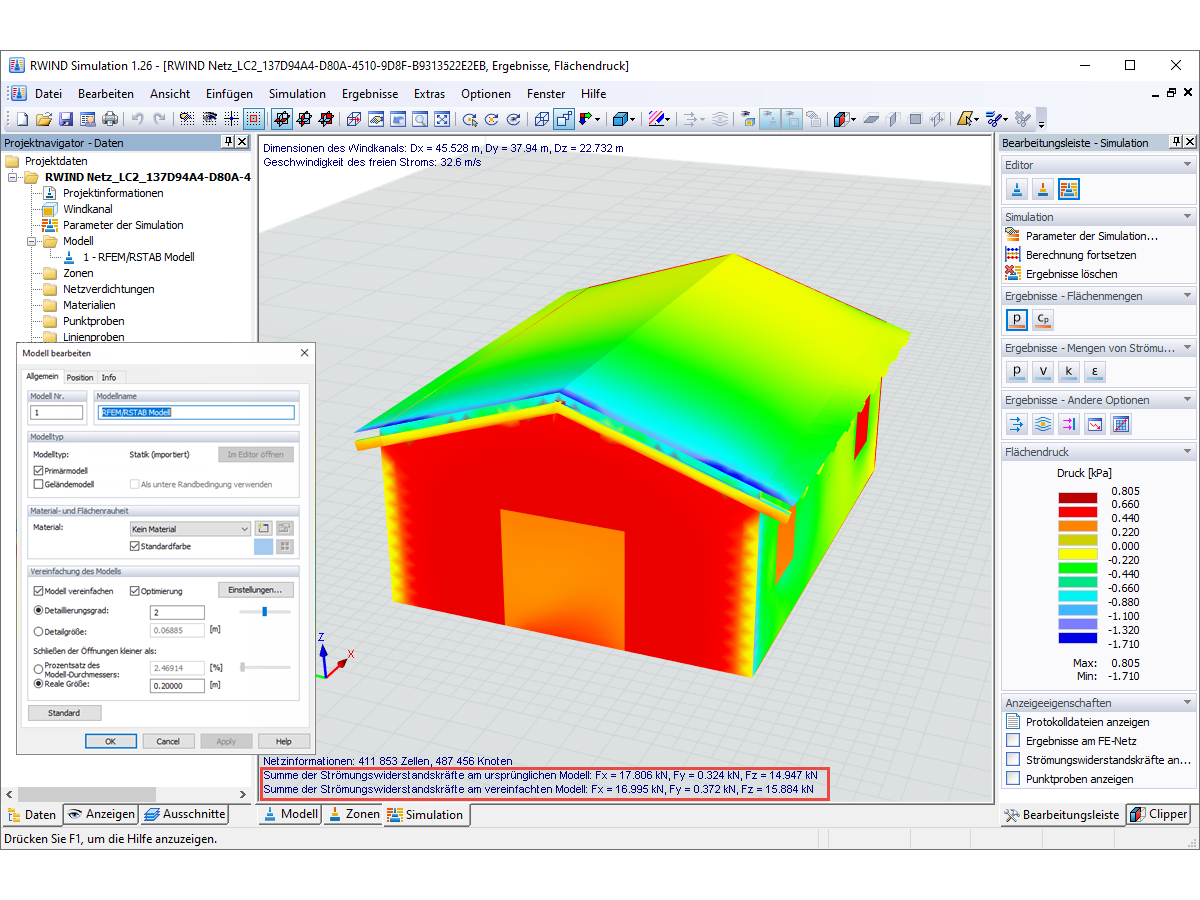
Task: Click the Save diskette toolbar icon
Action: (x=66, y=119)
